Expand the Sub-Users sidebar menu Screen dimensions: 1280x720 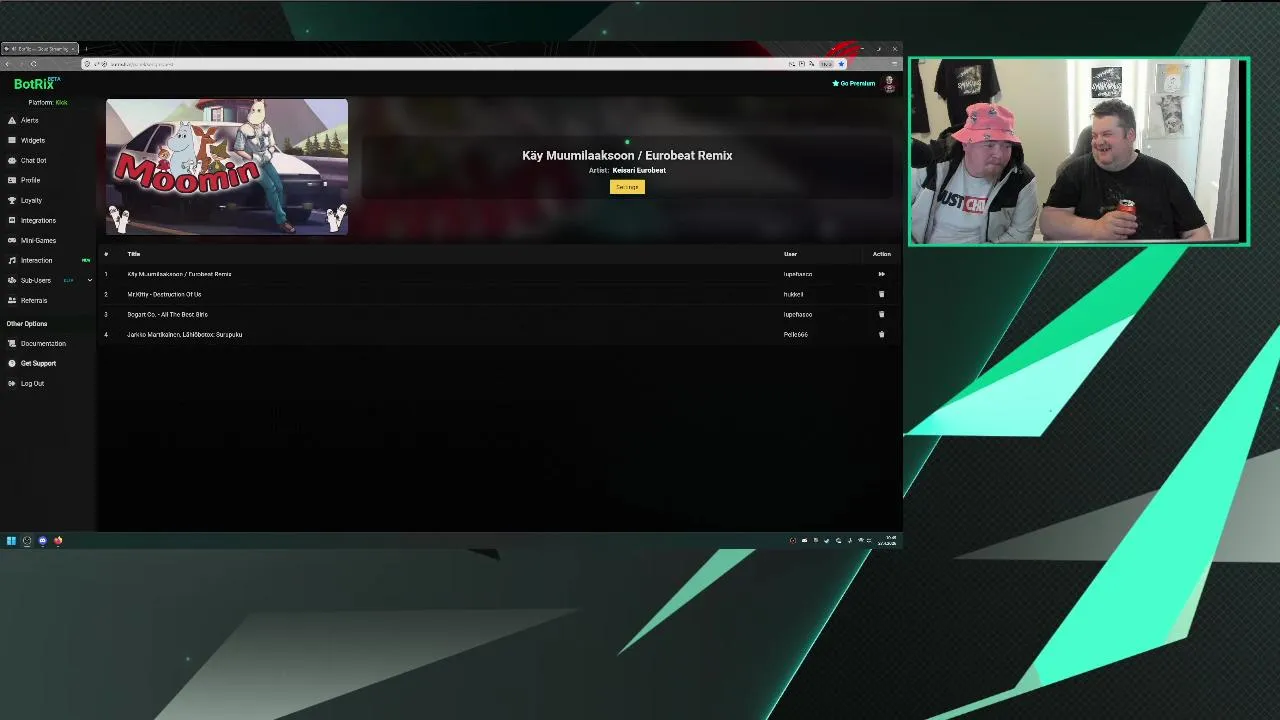point(48,280)
